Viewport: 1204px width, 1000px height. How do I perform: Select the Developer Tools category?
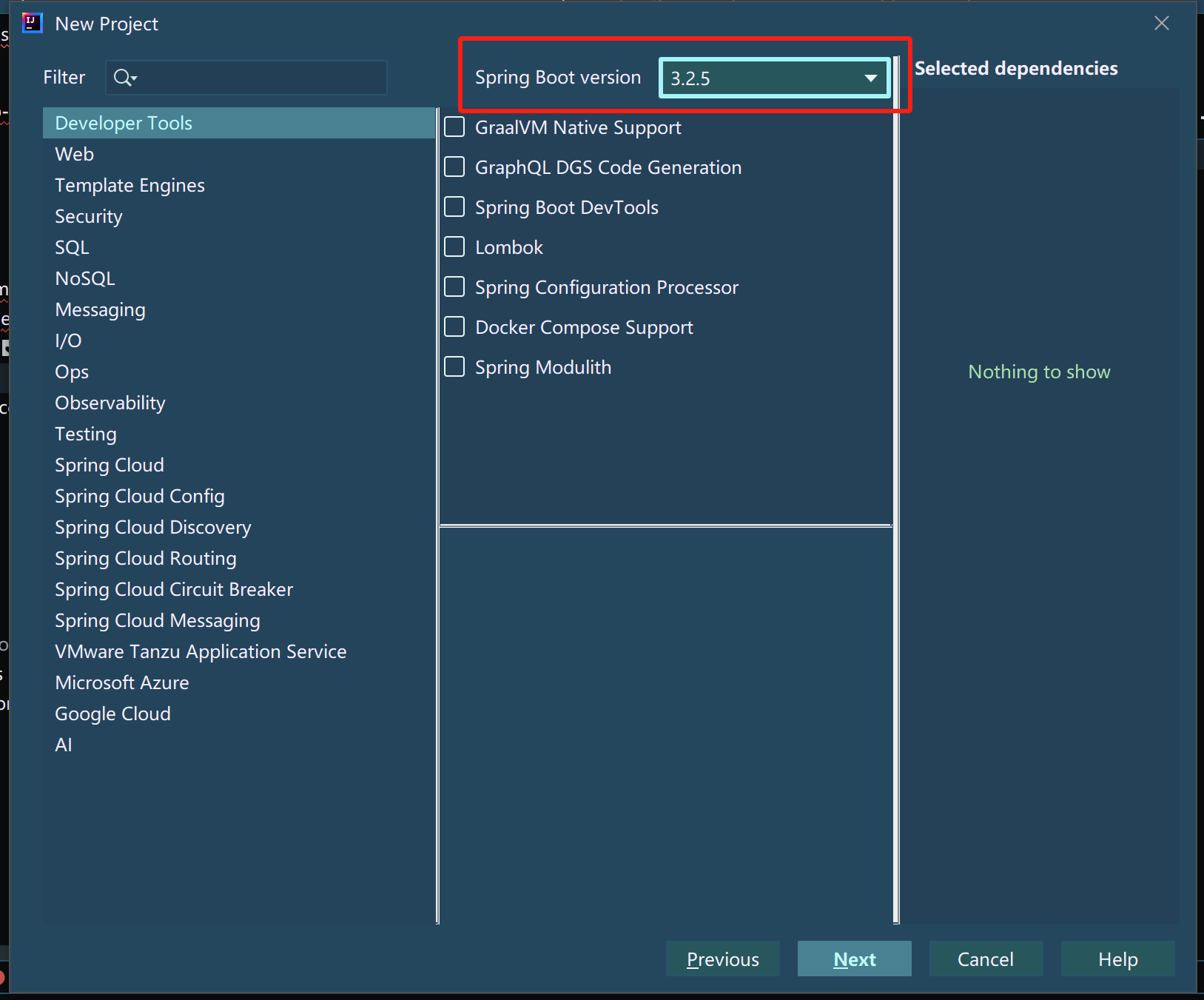[239, 123]
